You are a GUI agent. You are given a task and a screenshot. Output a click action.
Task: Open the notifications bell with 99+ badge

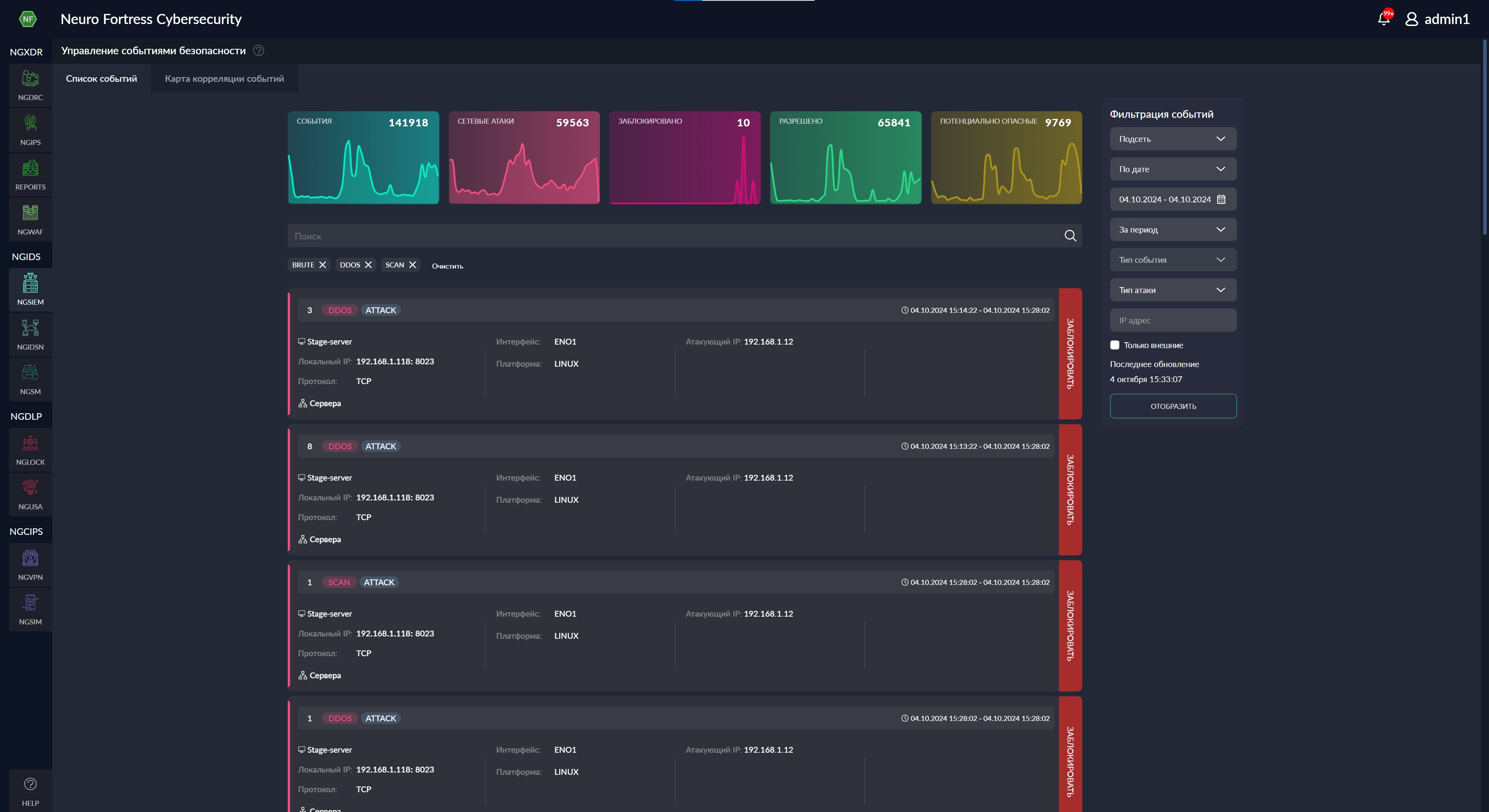tap(1383, 18)
